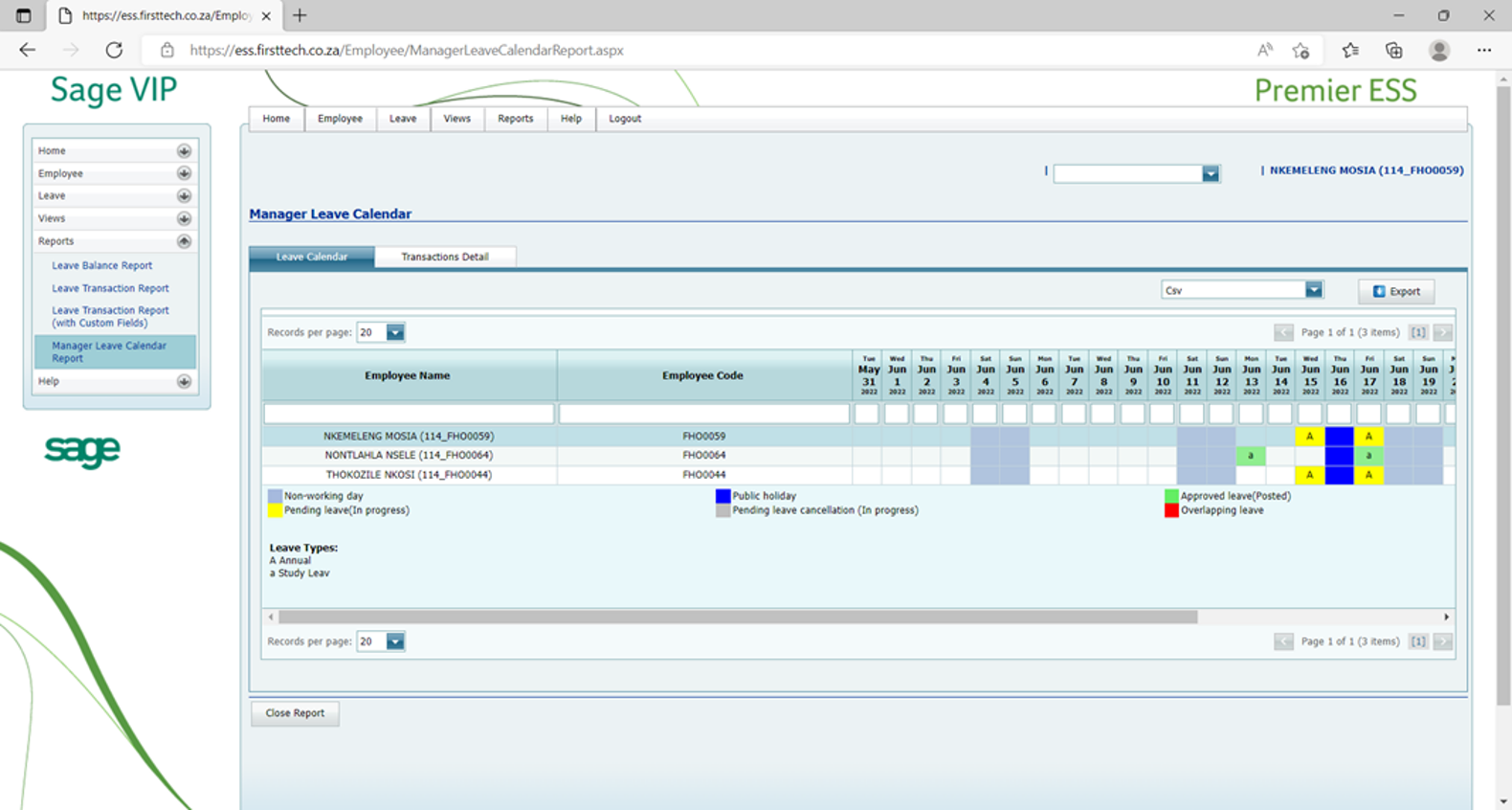Image resolution: width=1512 pixels, height=810 pixels.
Task: Open the employee selector dropdown near the name
Action: tap(1211, 173)
